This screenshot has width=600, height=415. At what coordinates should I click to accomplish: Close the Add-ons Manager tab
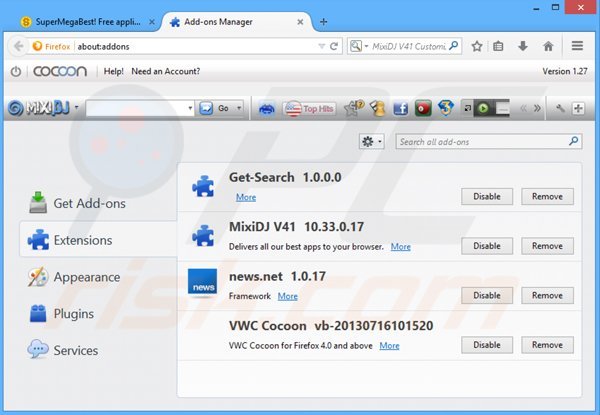pos(300,22)
